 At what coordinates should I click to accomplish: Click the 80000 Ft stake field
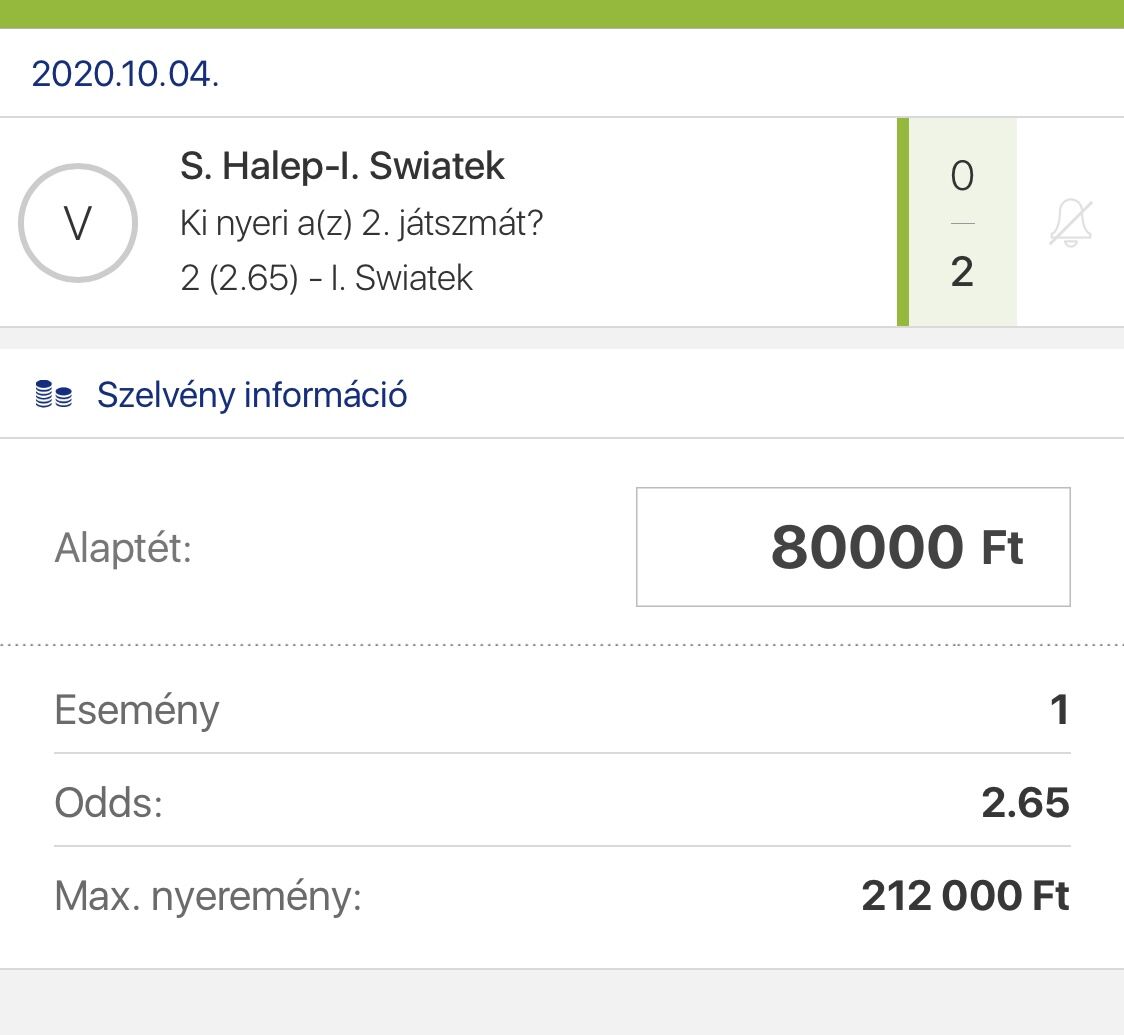(853, 547)
